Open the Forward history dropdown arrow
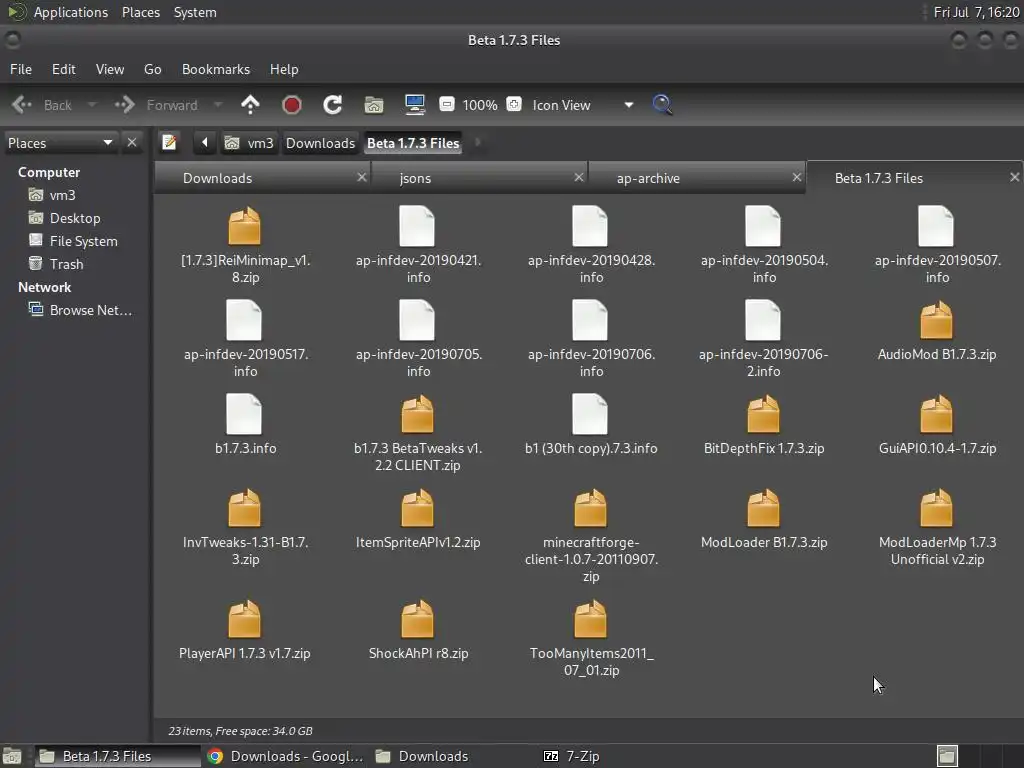Screen dimensions: 1024x768 pos(218,104)
